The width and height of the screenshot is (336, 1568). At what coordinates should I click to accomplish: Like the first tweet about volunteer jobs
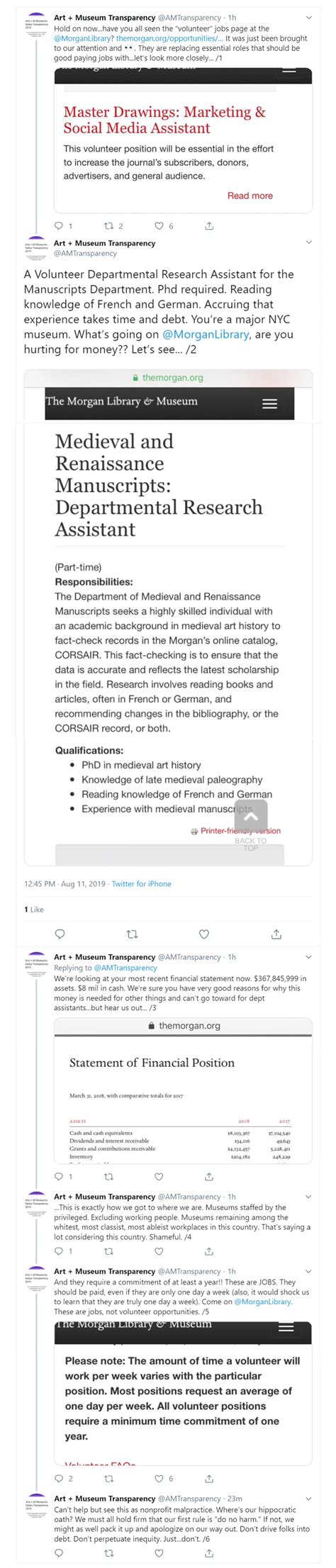pos(159,226)
